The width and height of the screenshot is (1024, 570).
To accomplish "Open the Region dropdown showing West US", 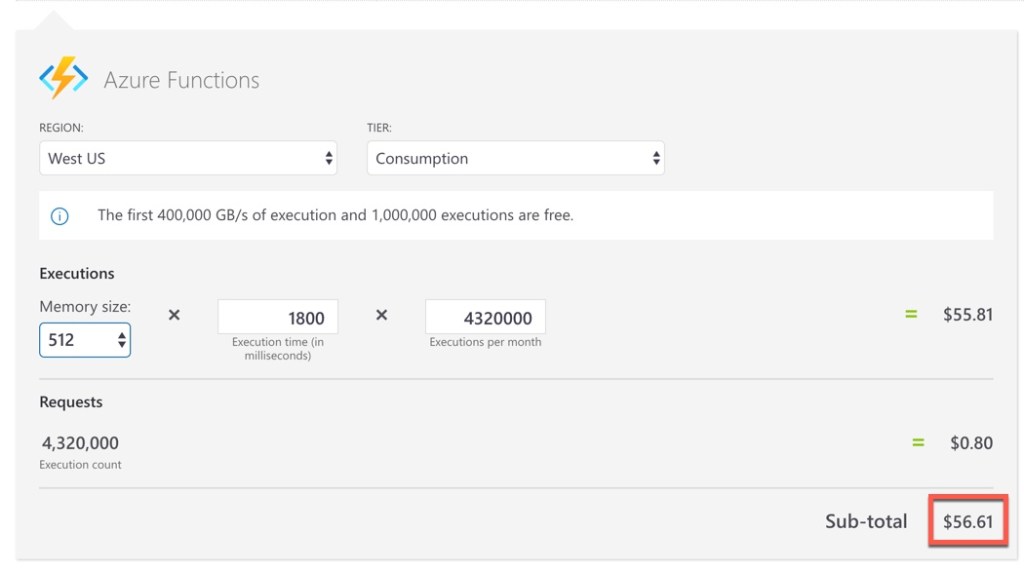I will click(x=188, y=158).
